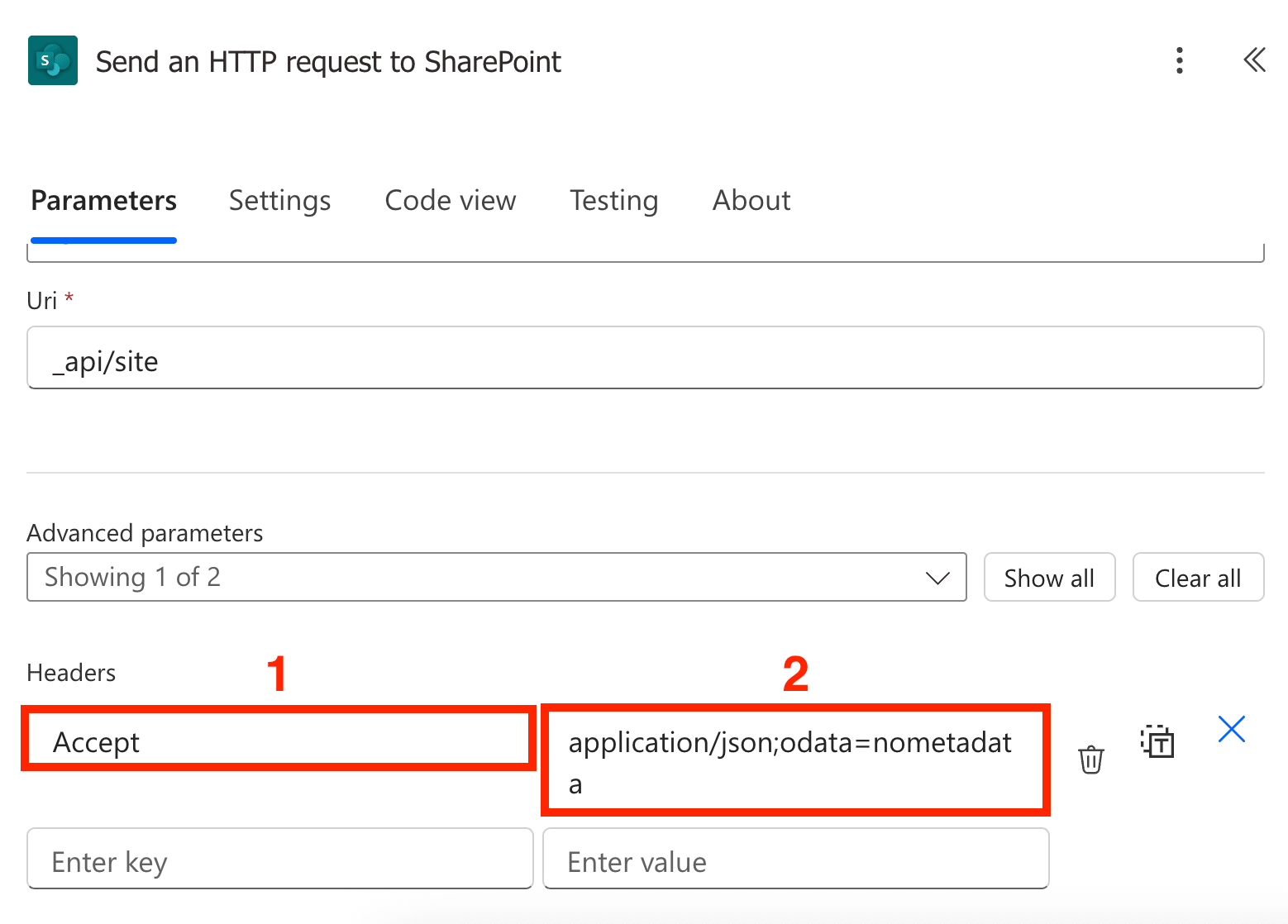Open the three-dot more options menu

[1180, 60]
